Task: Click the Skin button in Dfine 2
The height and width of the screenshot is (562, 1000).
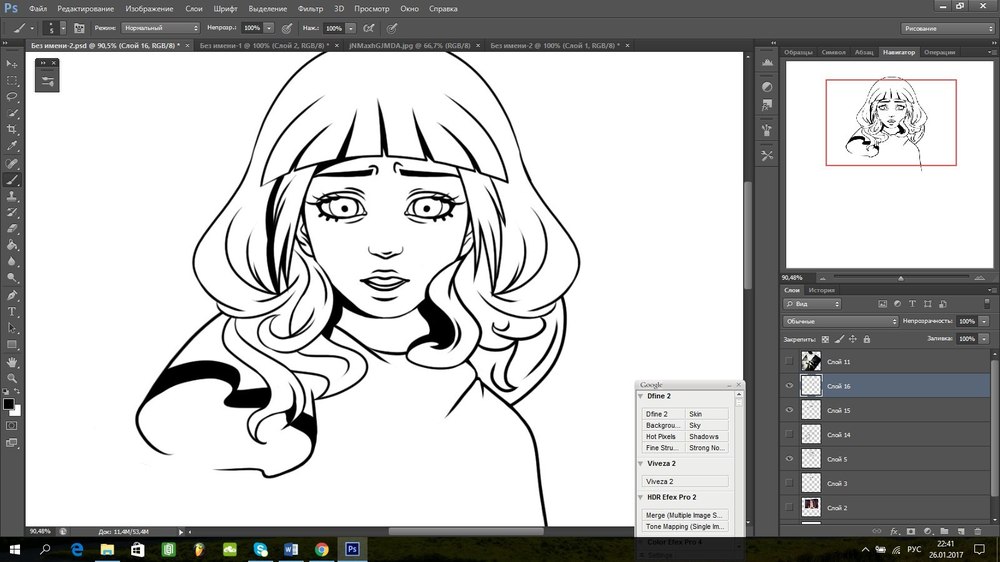Action: click(x=706, y=413)
